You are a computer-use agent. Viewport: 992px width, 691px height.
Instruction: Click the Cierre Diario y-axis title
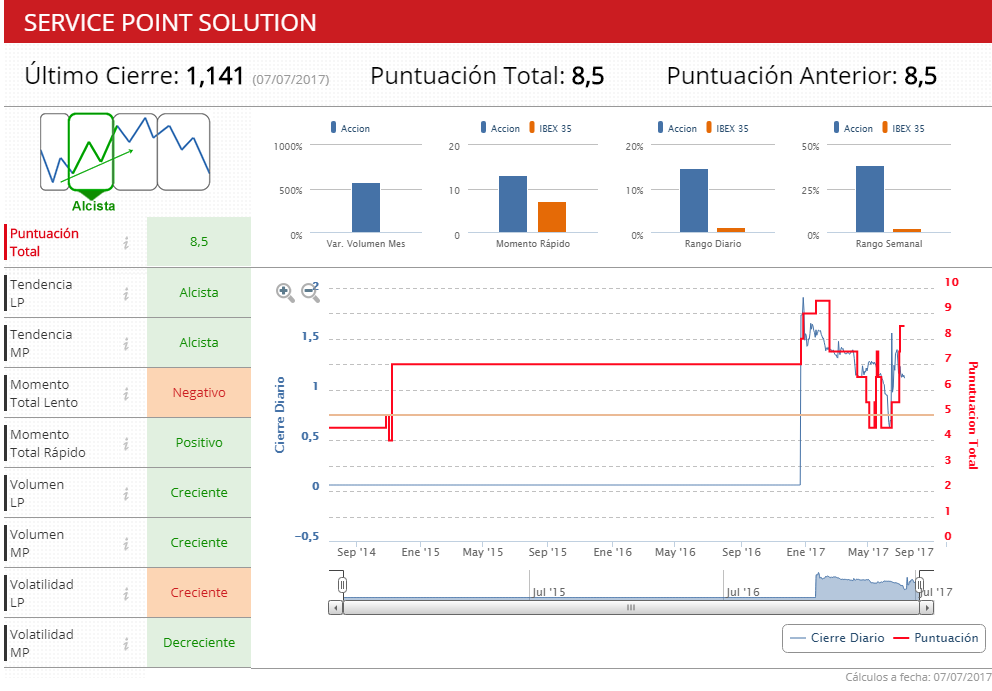280,414
